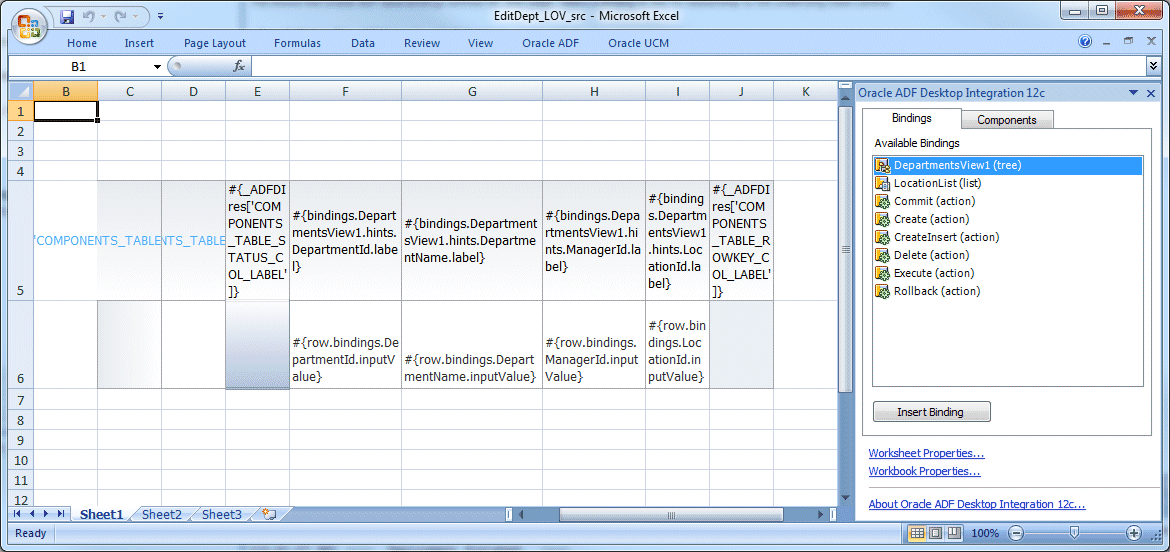This screenshot has width=1170, height=552.
Task: Switch to Page Layout view in status bar
Action: point(934,533)
